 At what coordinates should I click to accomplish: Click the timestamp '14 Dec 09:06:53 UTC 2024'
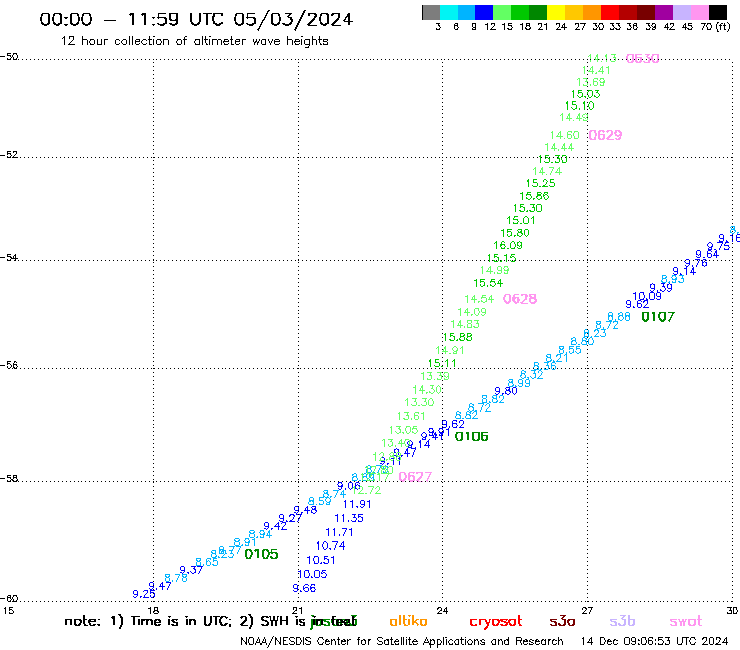pyautogui.click(x=654, y=642)
